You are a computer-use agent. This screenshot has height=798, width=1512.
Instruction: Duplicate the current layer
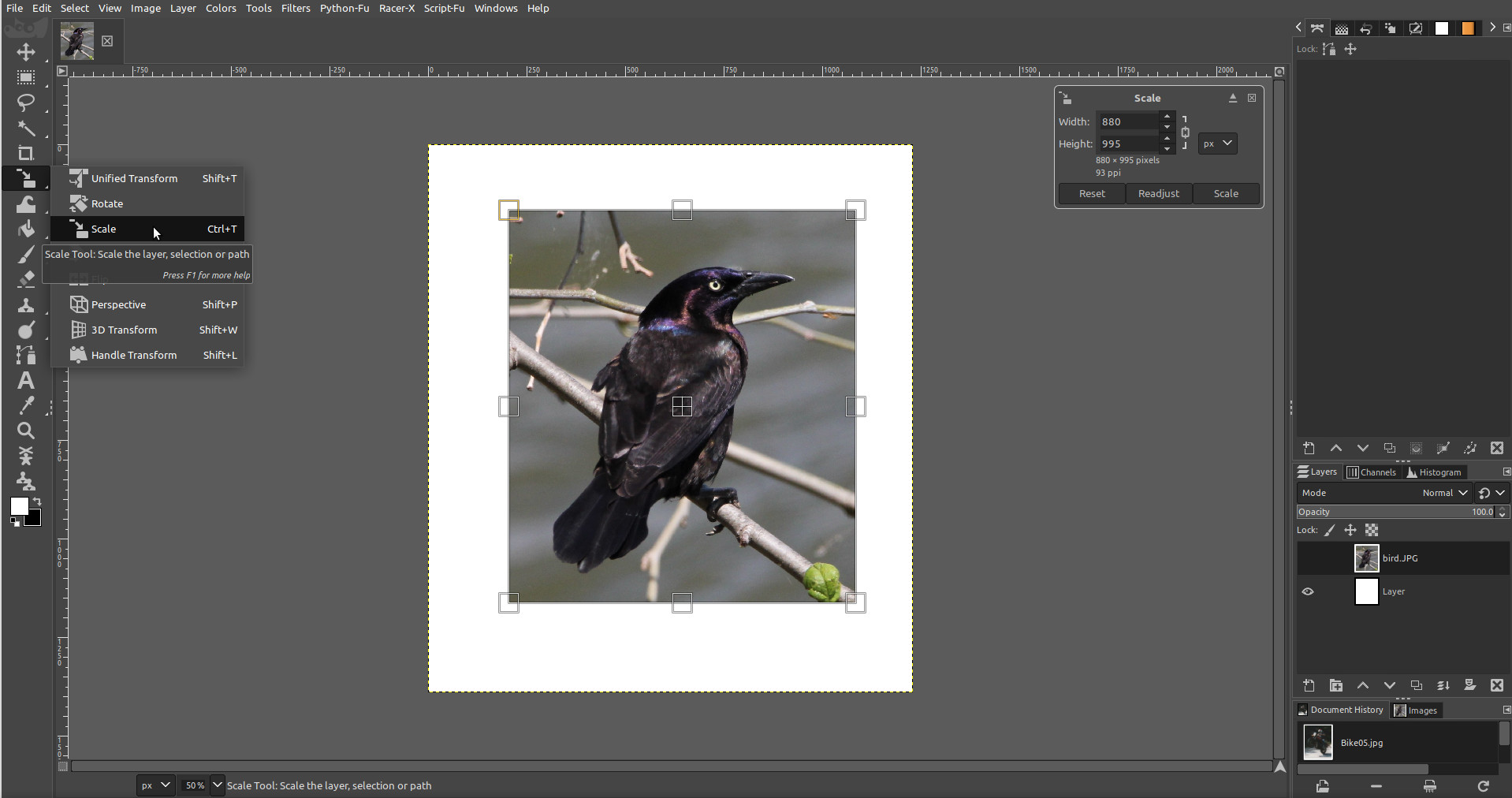click(1416, 685)
